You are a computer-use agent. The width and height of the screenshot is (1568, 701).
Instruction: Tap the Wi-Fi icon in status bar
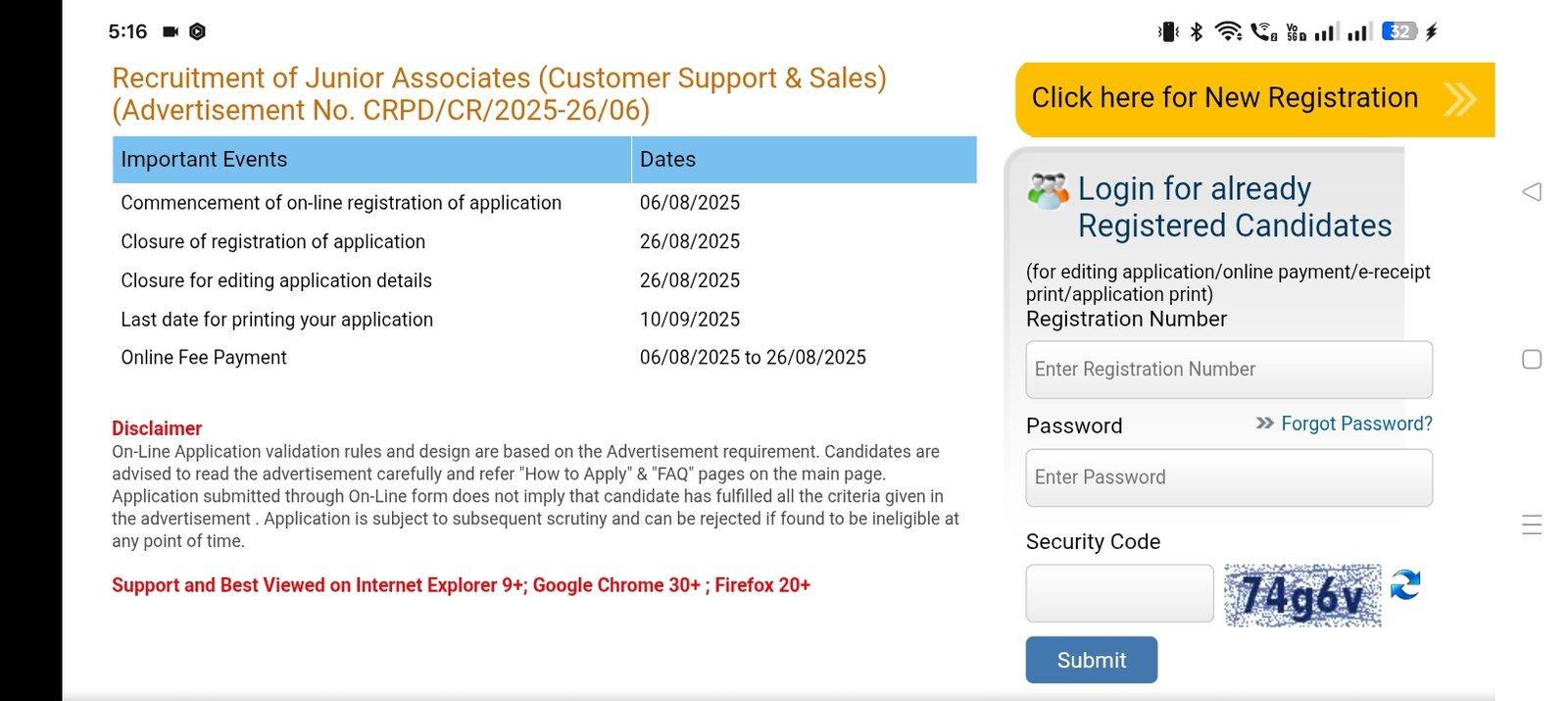pos(1228,31)
